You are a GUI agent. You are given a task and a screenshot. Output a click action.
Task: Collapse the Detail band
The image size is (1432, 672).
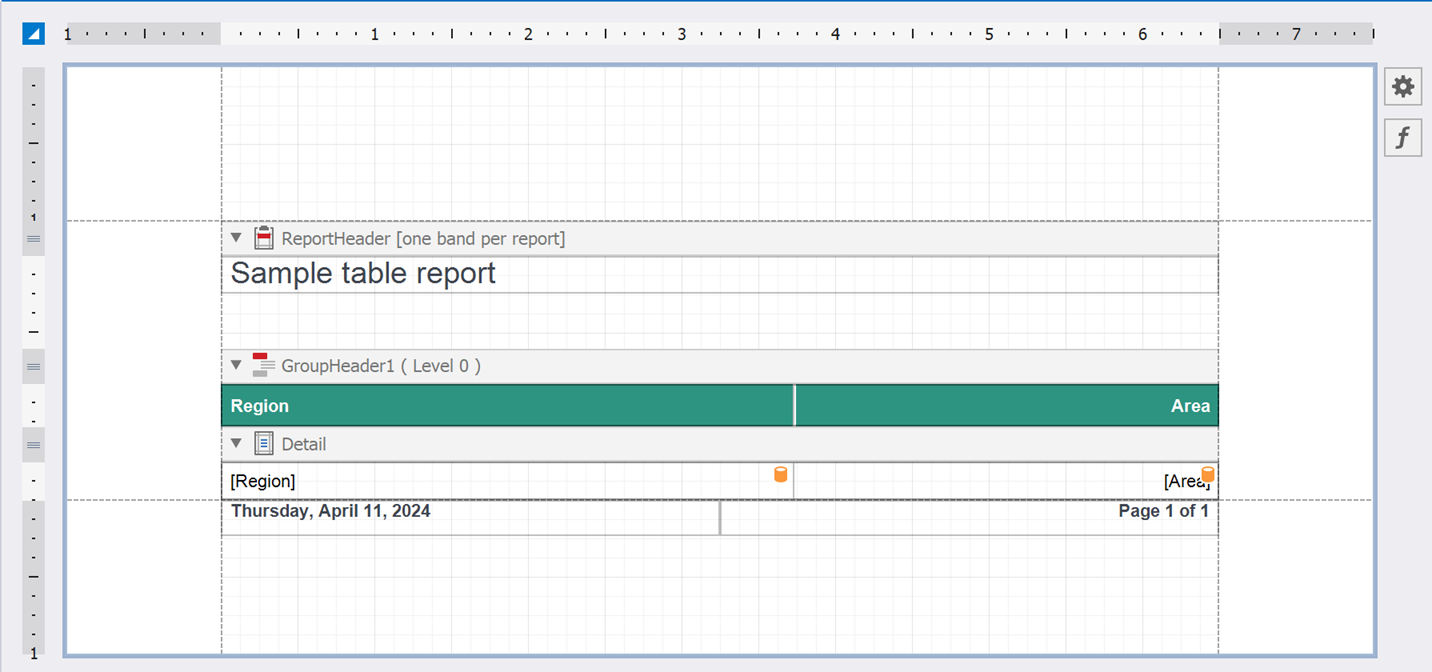pyautogui.click(x=236, y=443)
